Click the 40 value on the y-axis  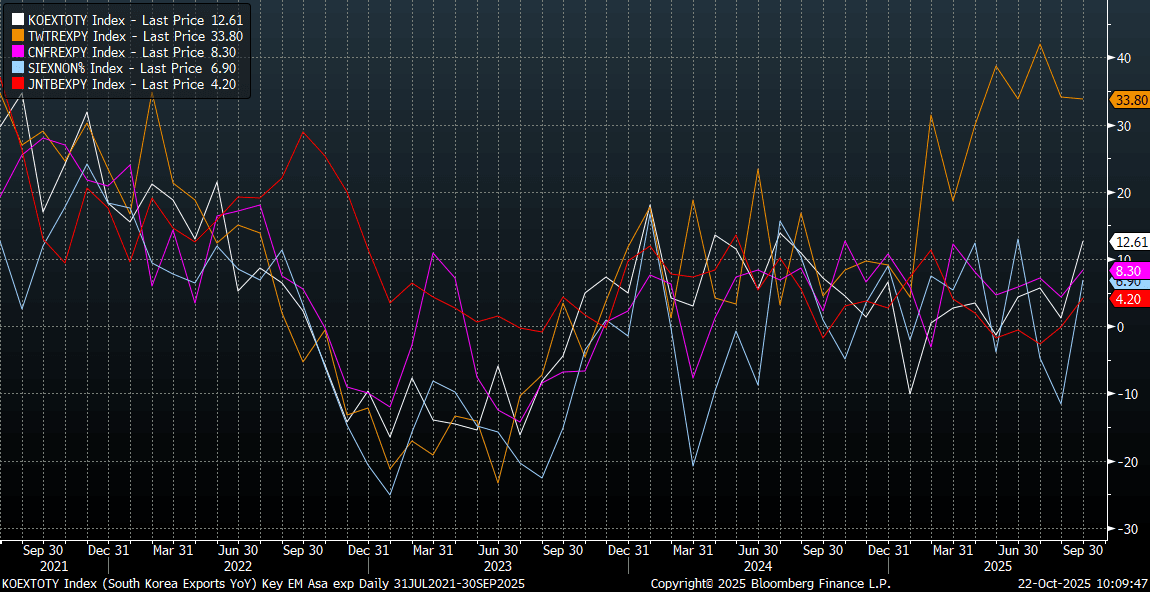1123,58
